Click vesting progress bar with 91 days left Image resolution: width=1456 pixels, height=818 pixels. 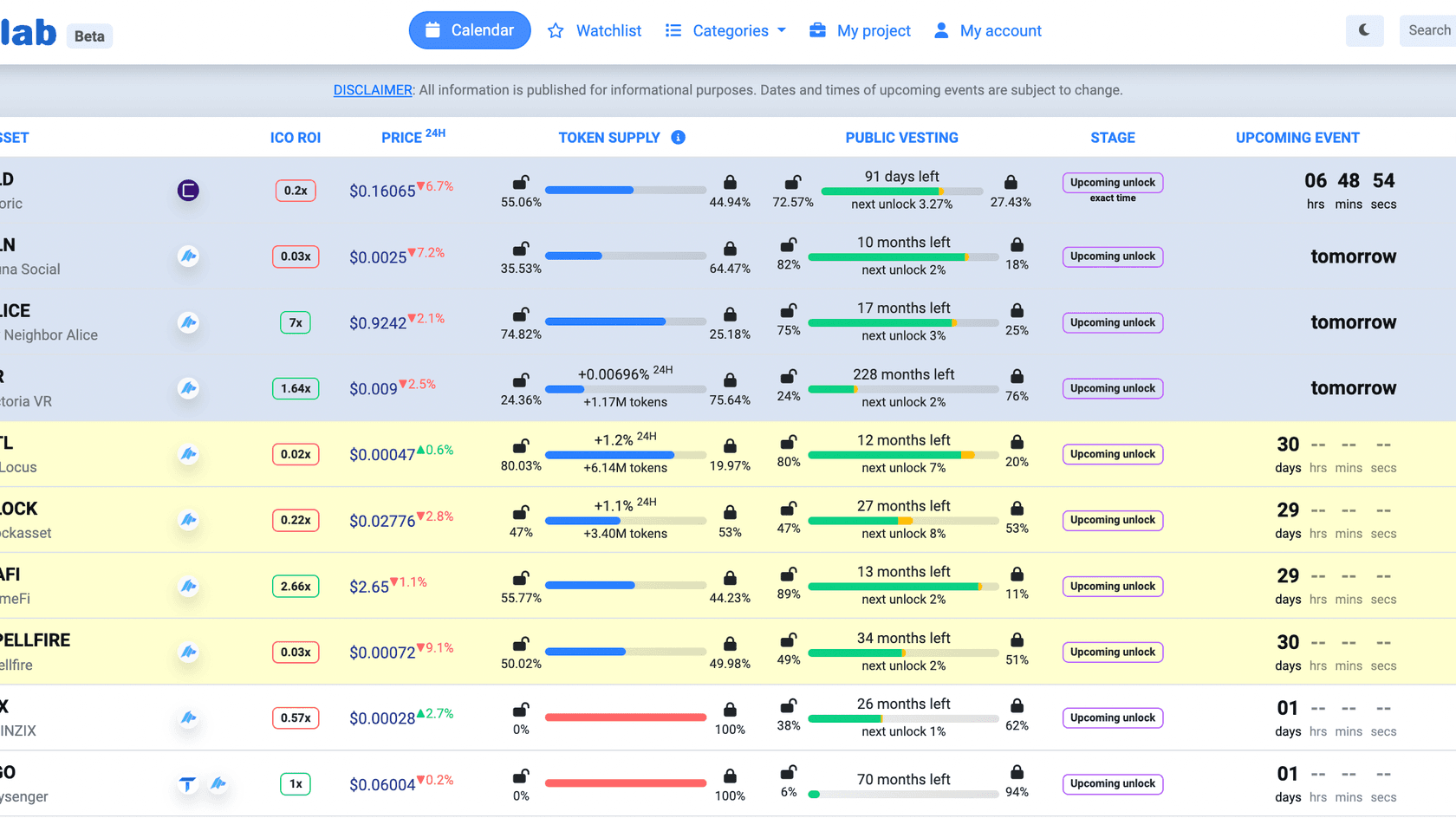[902, 191]
